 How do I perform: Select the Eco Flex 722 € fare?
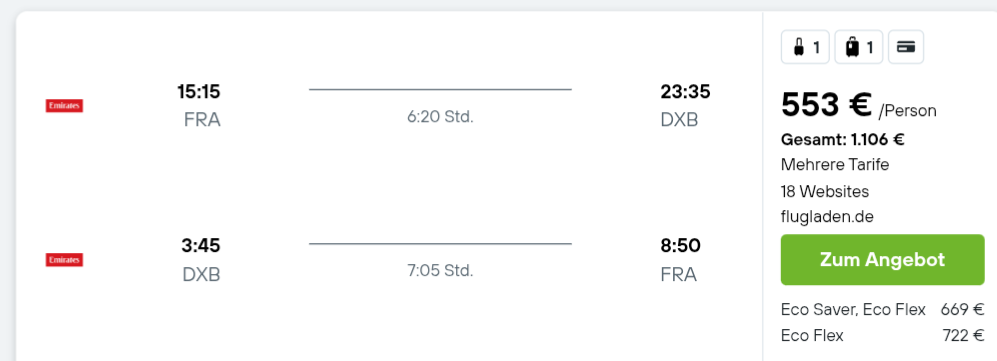tap(883, 335)
